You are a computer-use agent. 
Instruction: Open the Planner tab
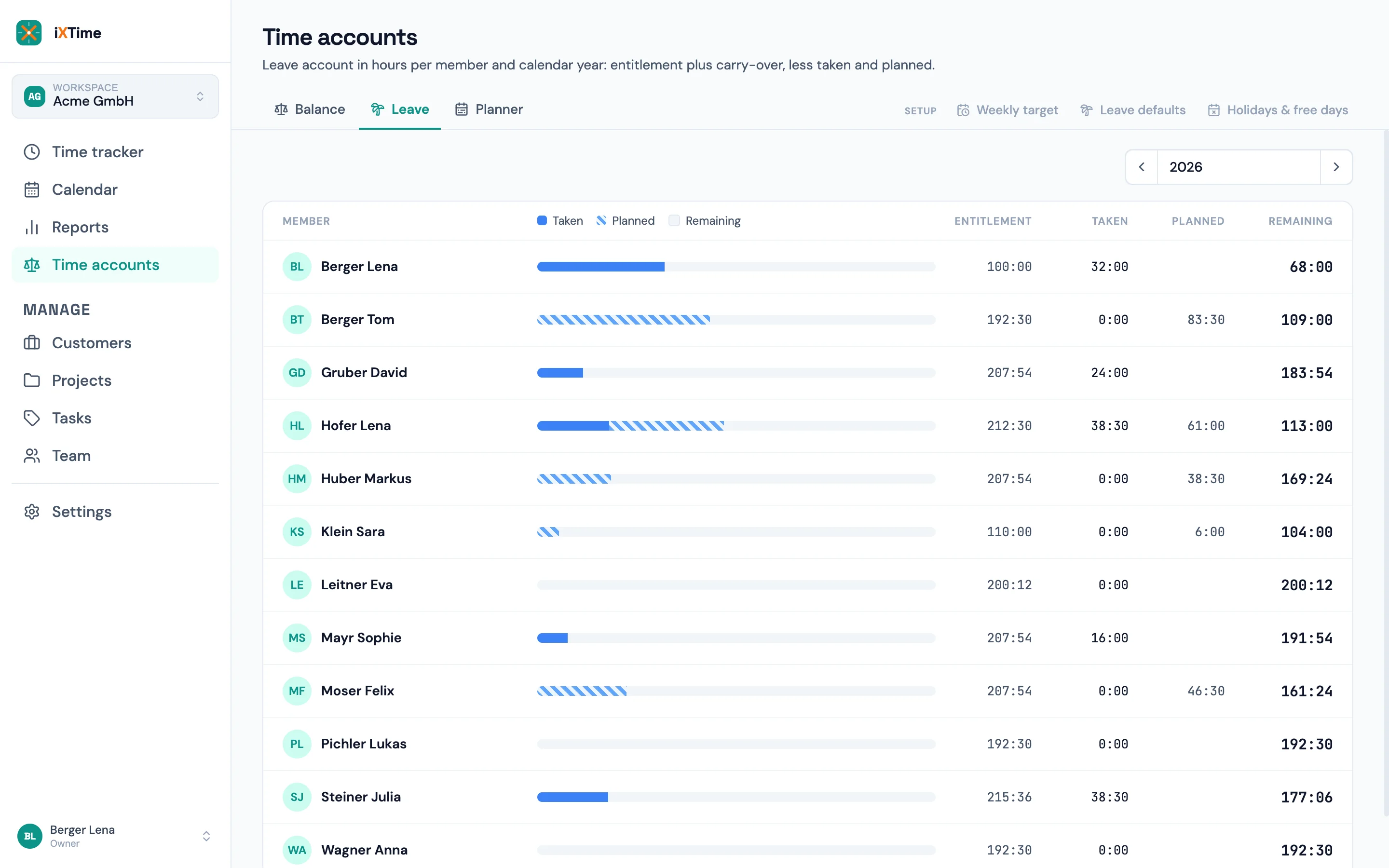489,109
